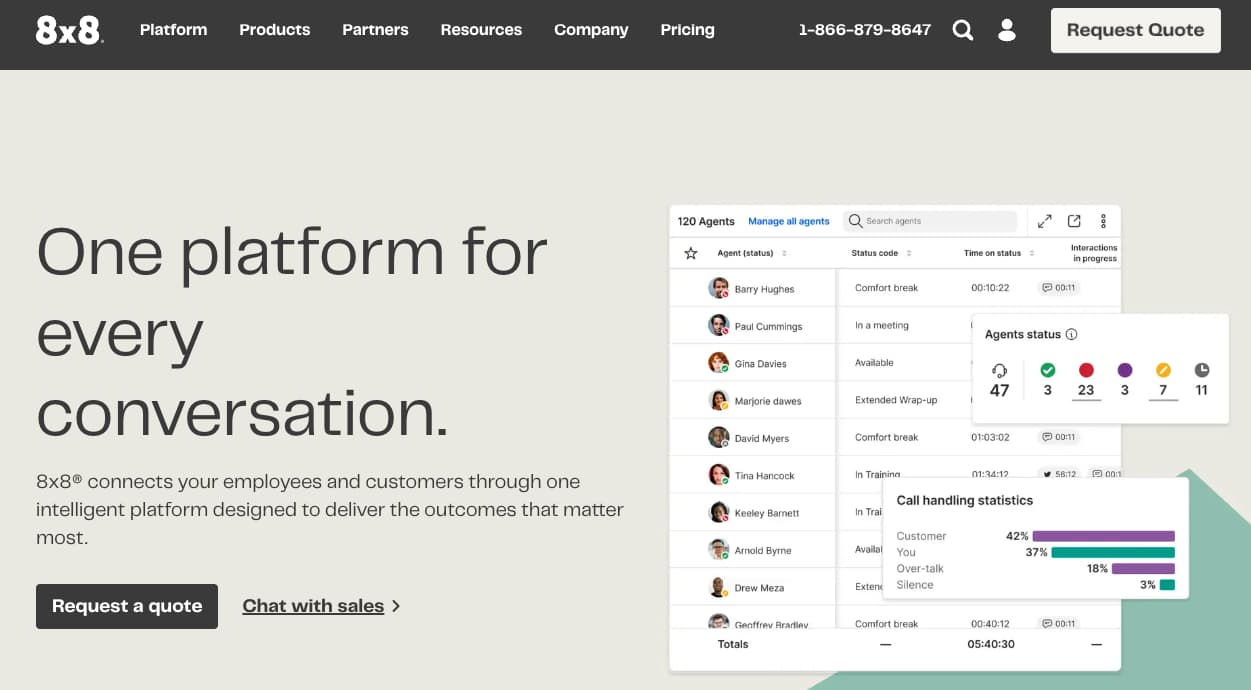The image size is (1251, 690).
Task: Follow the Chat with sales link
Action: tap(313, 606)
